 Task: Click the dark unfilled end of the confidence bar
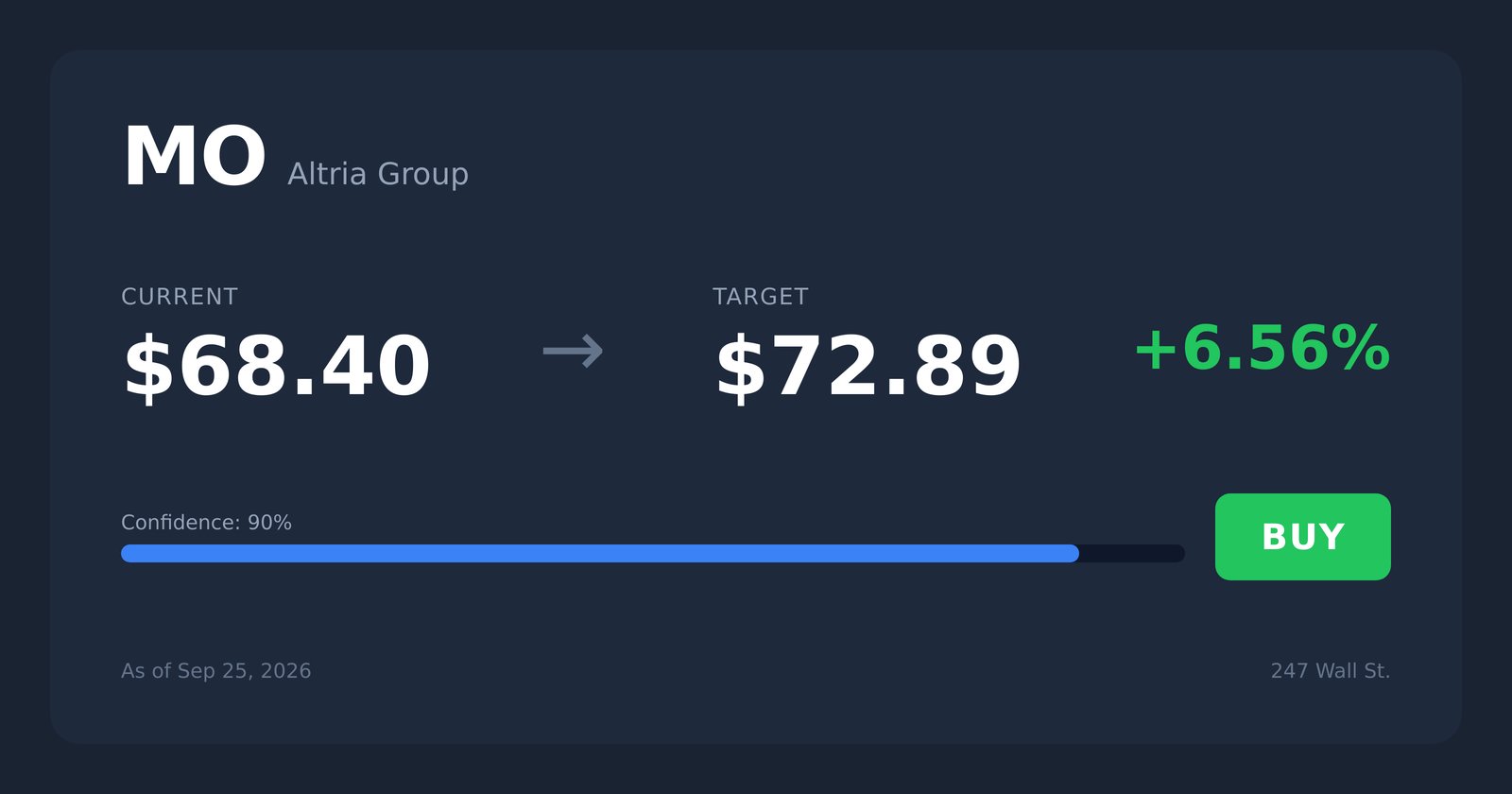tap(1132, 553)
